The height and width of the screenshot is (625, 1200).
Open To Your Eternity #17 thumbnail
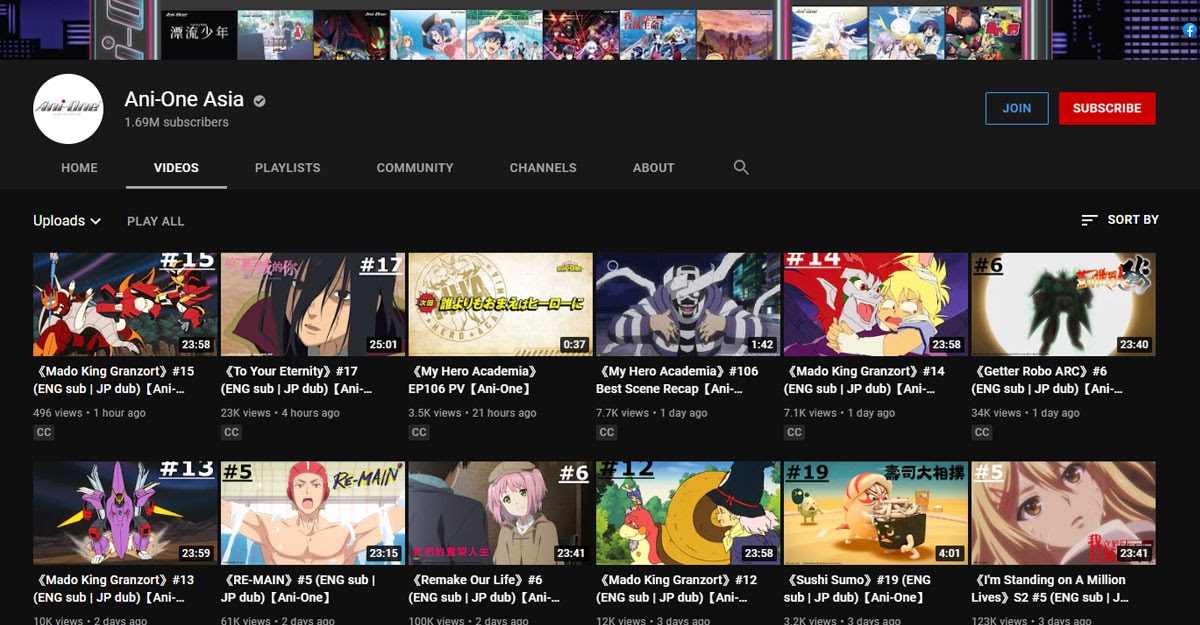(x=313, y=304)
